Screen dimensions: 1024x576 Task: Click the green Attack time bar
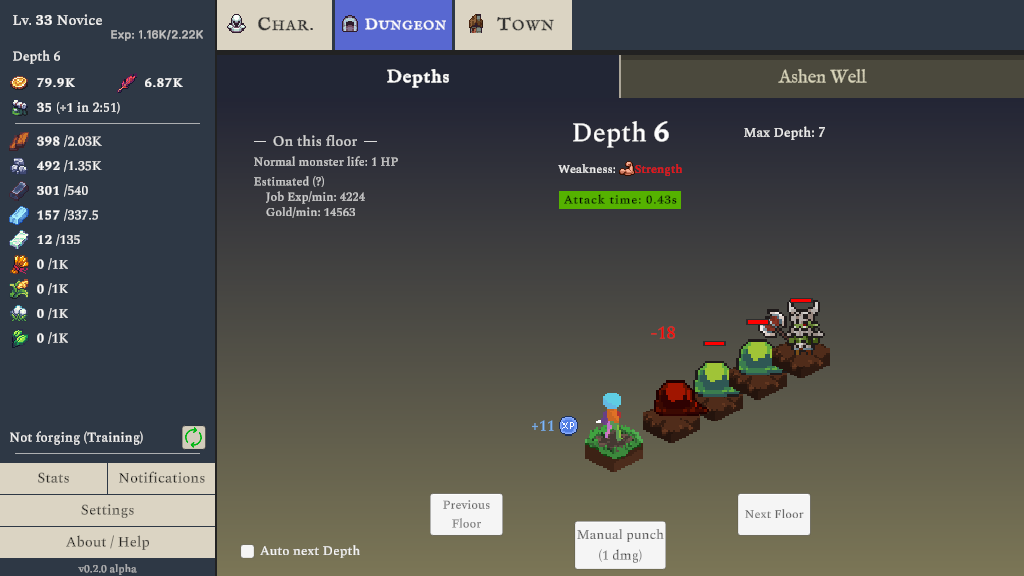coord(620,200)
